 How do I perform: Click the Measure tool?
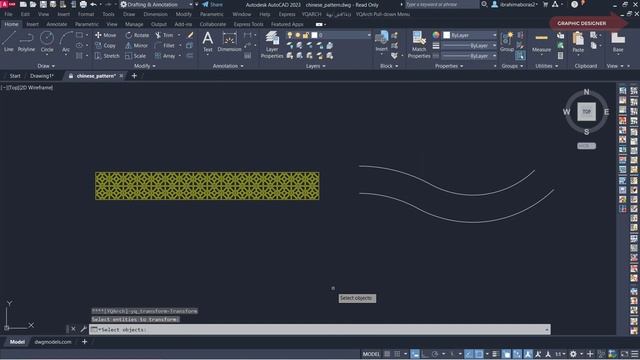(x=542, y=42)
